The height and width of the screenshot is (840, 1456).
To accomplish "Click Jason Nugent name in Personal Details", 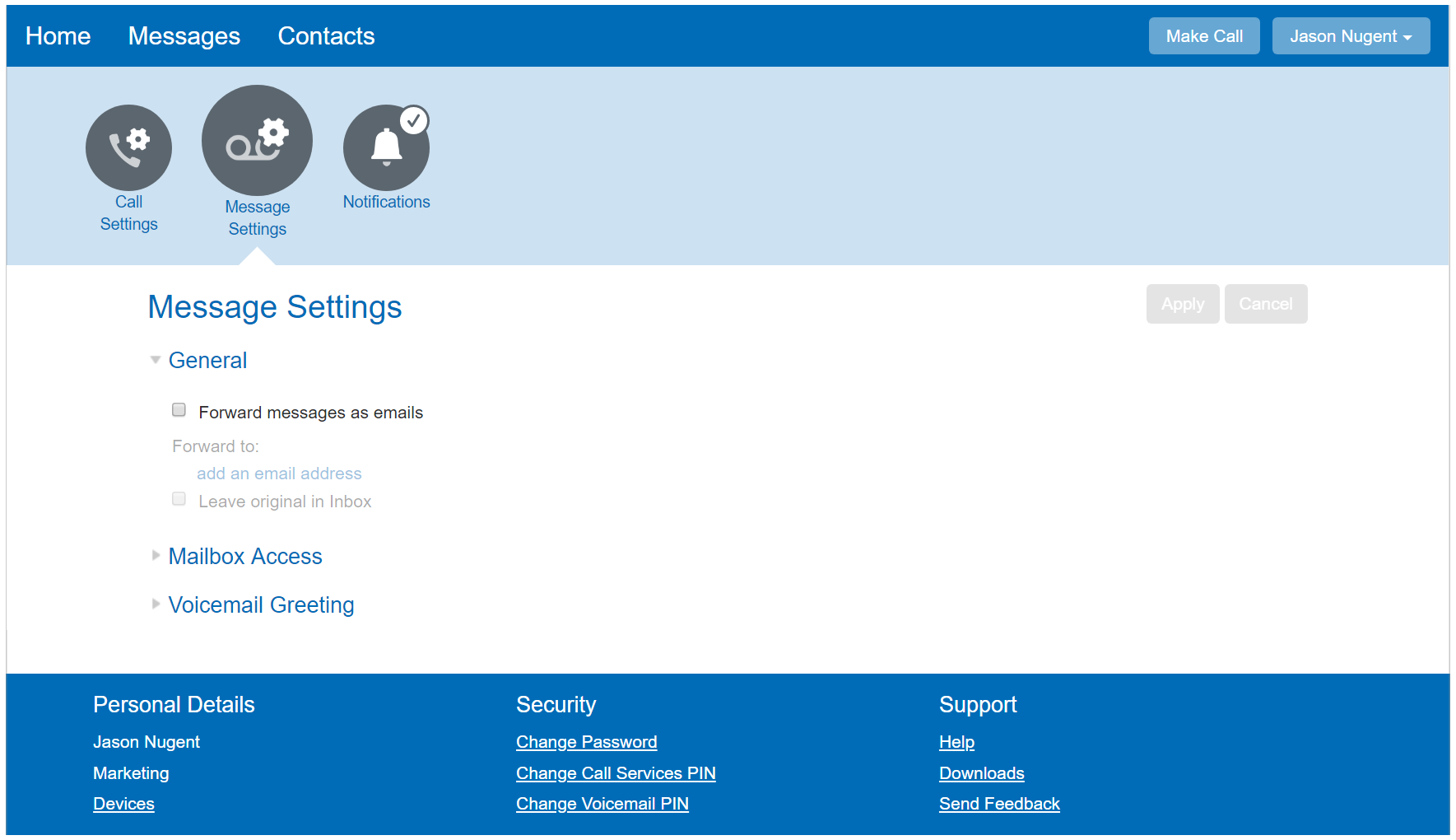I will click(x=147, y=742).
